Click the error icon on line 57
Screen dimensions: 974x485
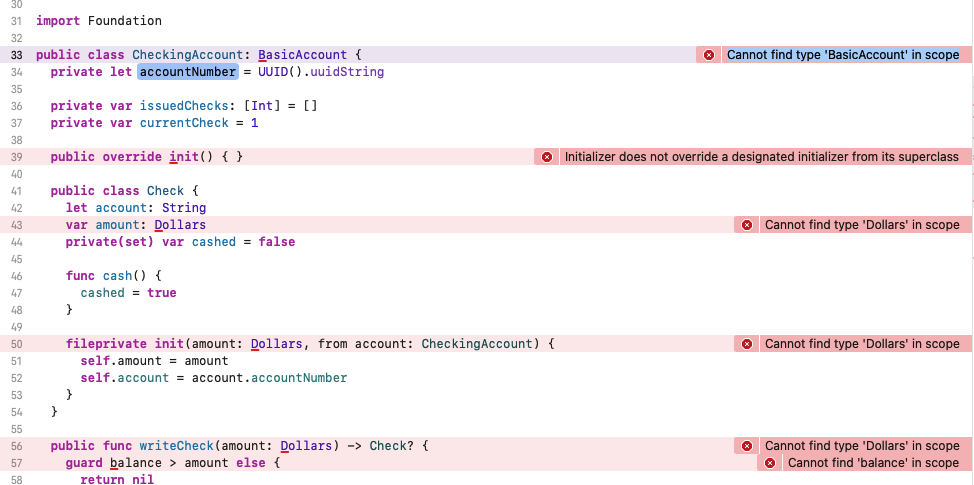tap(770, 463)
